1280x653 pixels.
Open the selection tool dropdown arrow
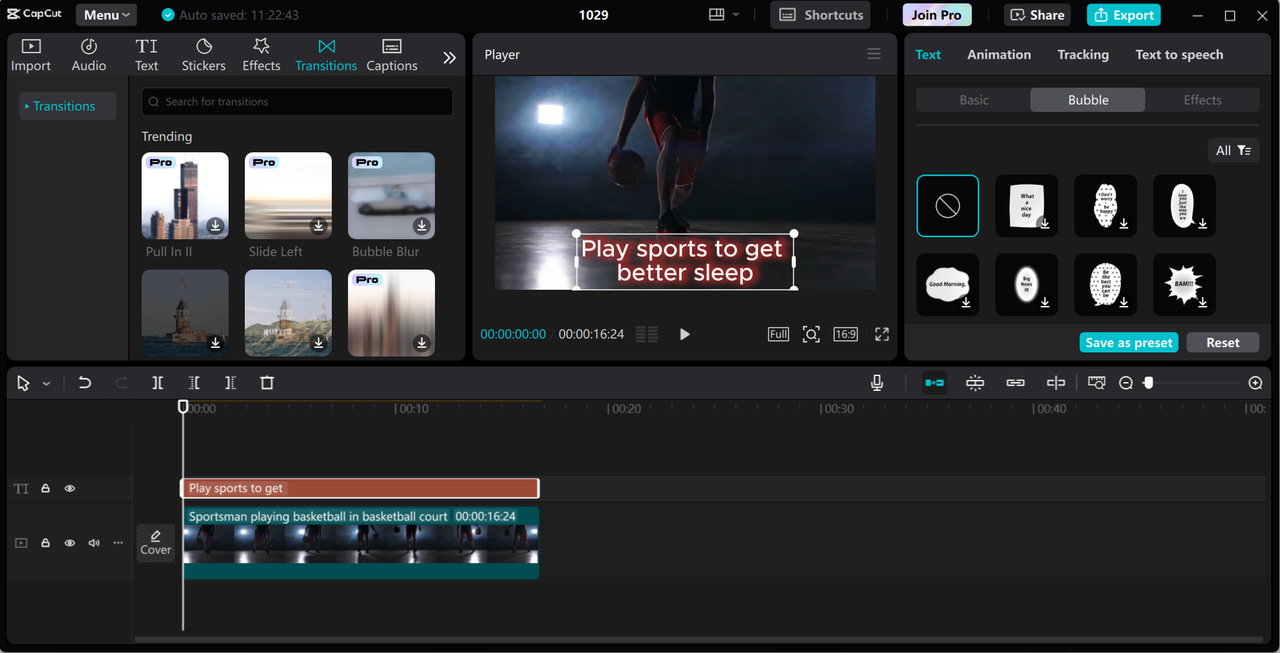pyautogui.click(x=46, y=384)
